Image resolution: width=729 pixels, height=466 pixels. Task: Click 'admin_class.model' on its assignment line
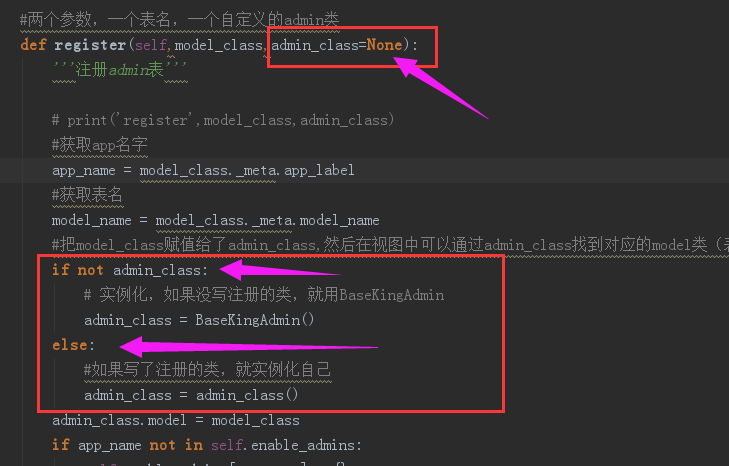coord(119,420)
